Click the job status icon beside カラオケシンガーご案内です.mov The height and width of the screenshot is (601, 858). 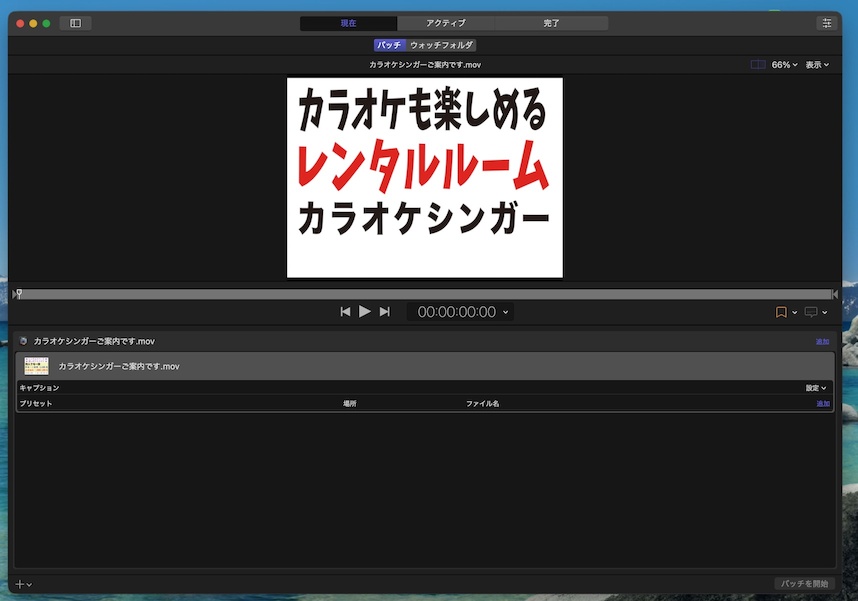pyautogui.click(x=23, y=341)
